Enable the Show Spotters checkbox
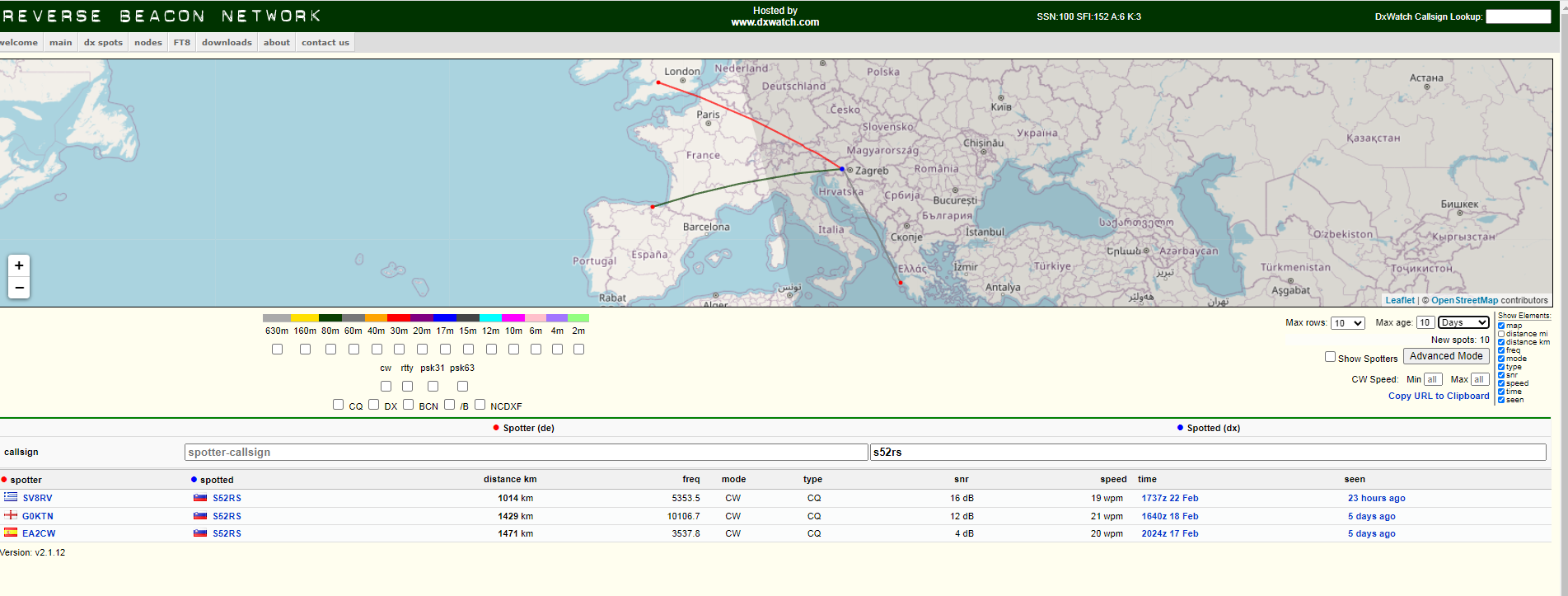This screenshot has height=596, width=1568. tap(1330, 357)
